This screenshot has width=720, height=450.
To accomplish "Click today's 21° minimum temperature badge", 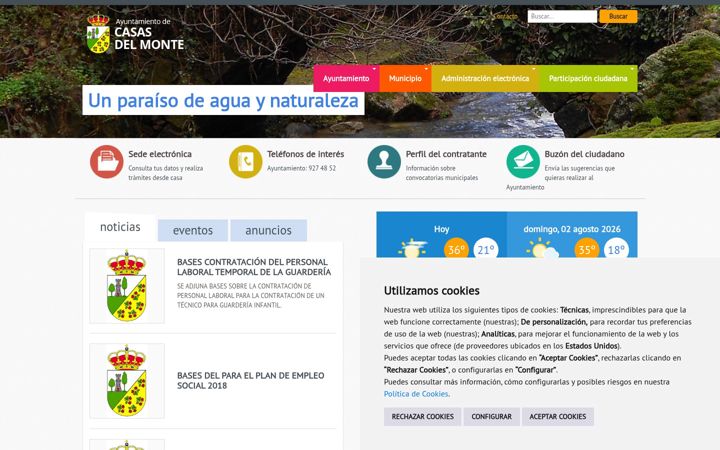I will (486, 249).
